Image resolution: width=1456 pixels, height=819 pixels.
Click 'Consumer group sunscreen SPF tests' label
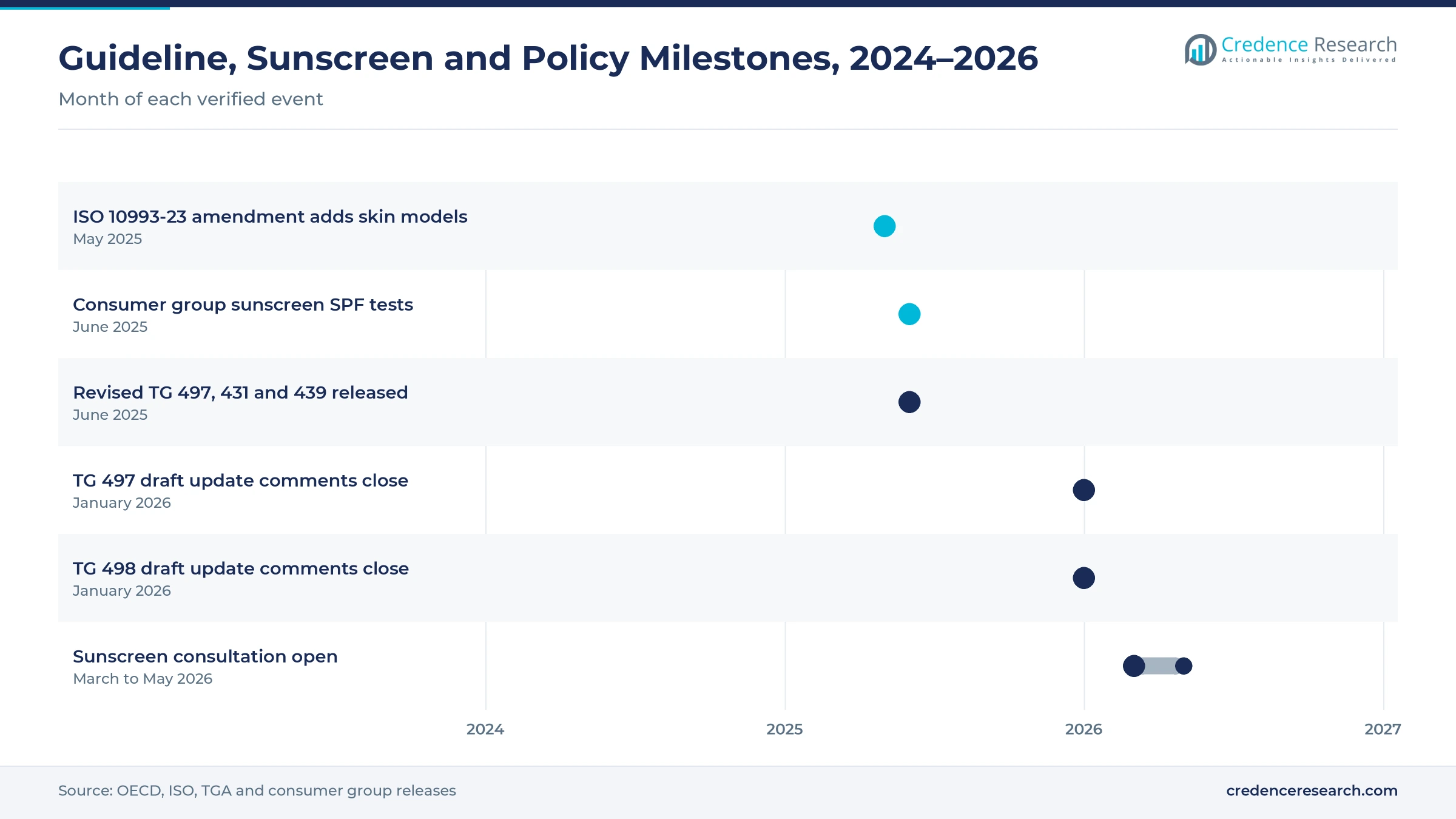(x=243, y=305)
